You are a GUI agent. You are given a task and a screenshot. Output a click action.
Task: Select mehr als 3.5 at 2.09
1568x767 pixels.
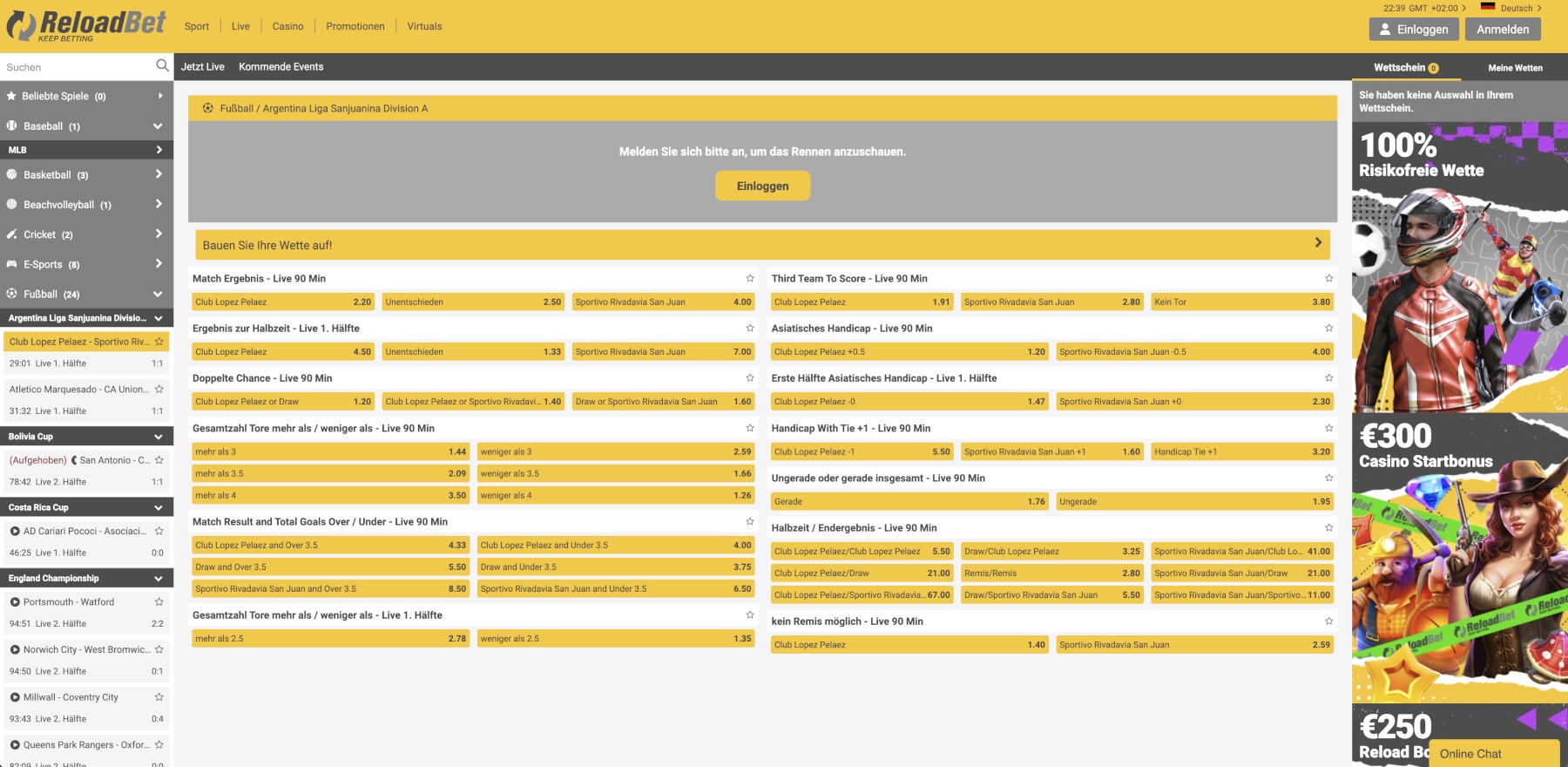331,473
